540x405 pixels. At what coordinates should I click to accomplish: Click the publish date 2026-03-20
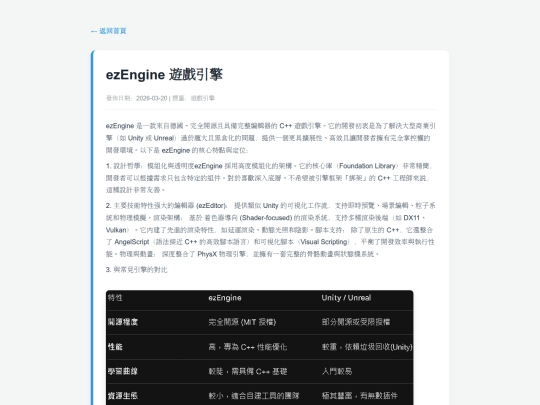point(152,98)
